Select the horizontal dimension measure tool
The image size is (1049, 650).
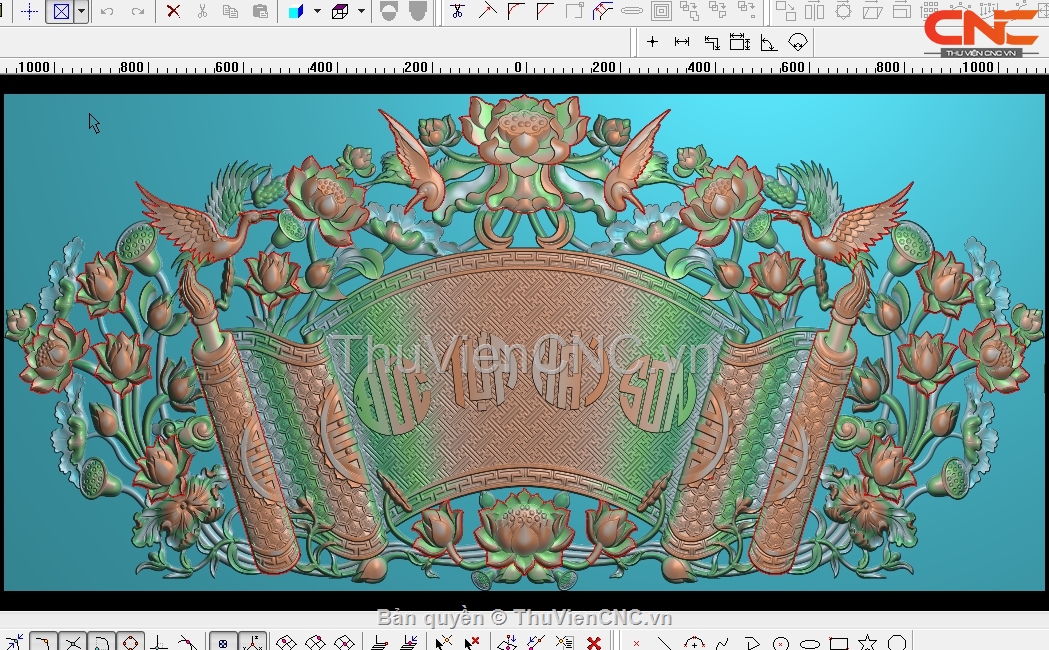682,42
